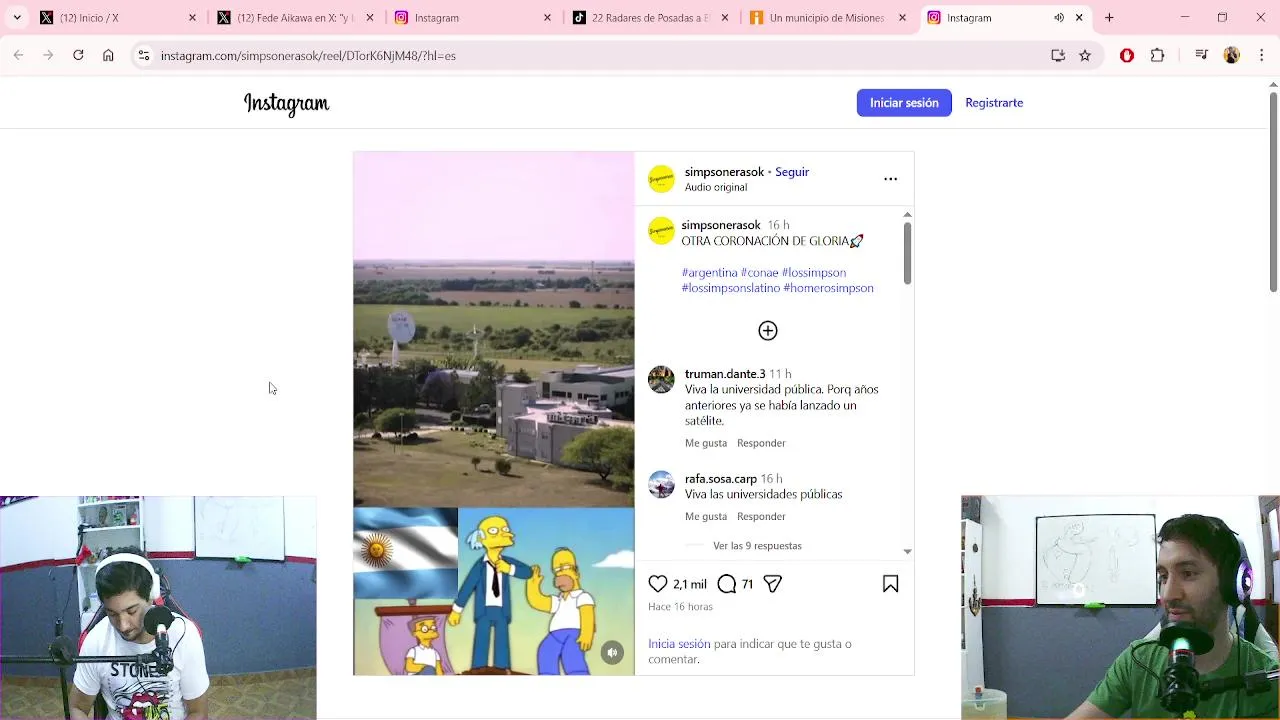Click Responder on truman.dante.3 comment
Image resolution: width=1280 pixels, height=720 pixels.
pos(761,443)
